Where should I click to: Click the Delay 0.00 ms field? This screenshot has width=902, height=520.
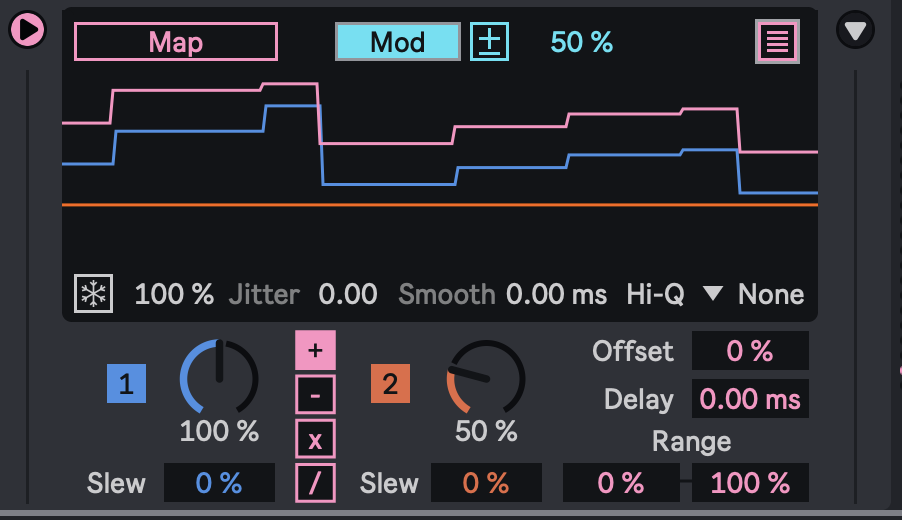[749, 399]
